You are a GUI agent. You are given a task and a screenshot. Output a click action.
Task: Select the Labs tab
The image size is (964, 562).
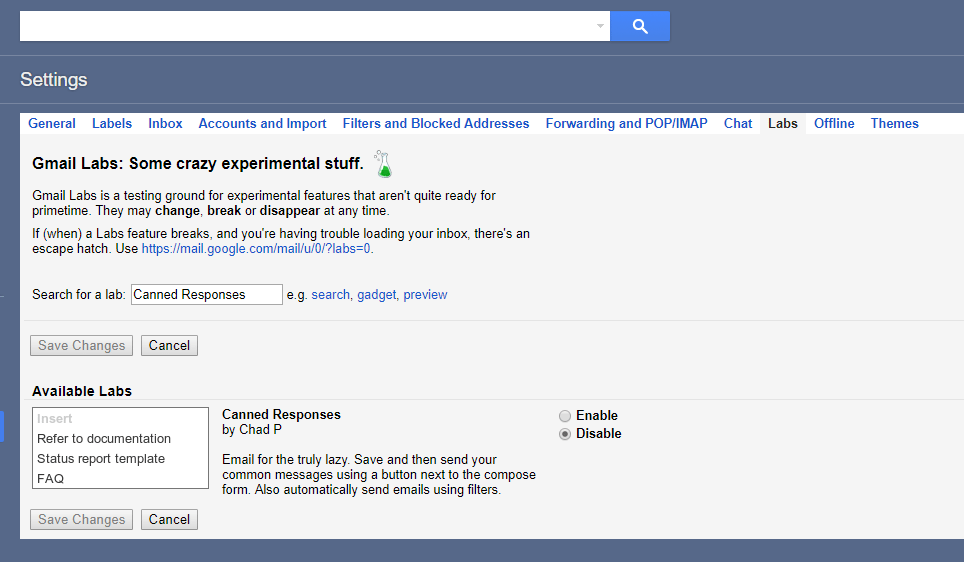point(783,124)
